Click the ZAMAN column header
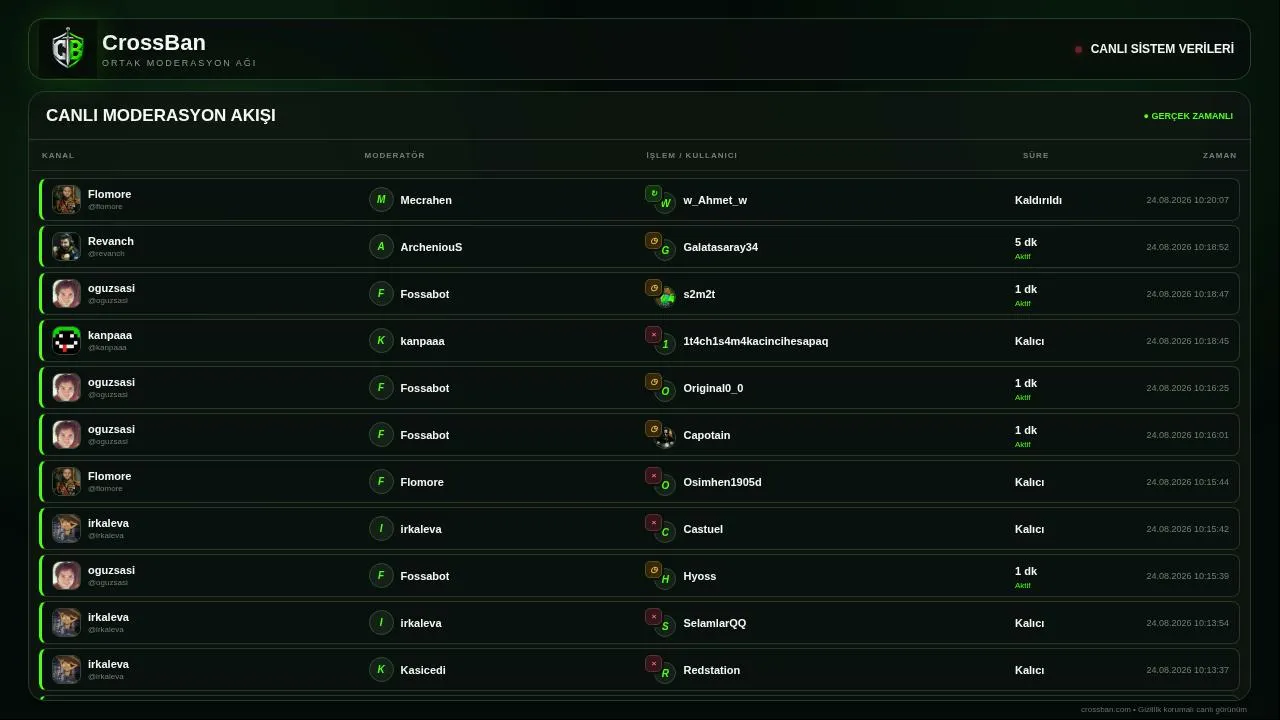Screen dimensions: 1280x720 click(x=1219, y=155)
